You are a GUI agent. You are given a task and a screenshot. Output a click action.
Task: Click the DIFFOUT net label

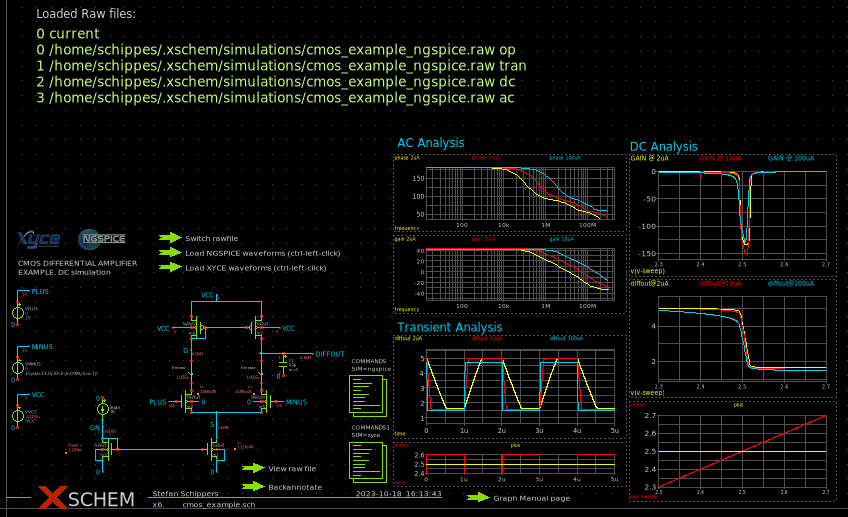click(x=329, y=354)
